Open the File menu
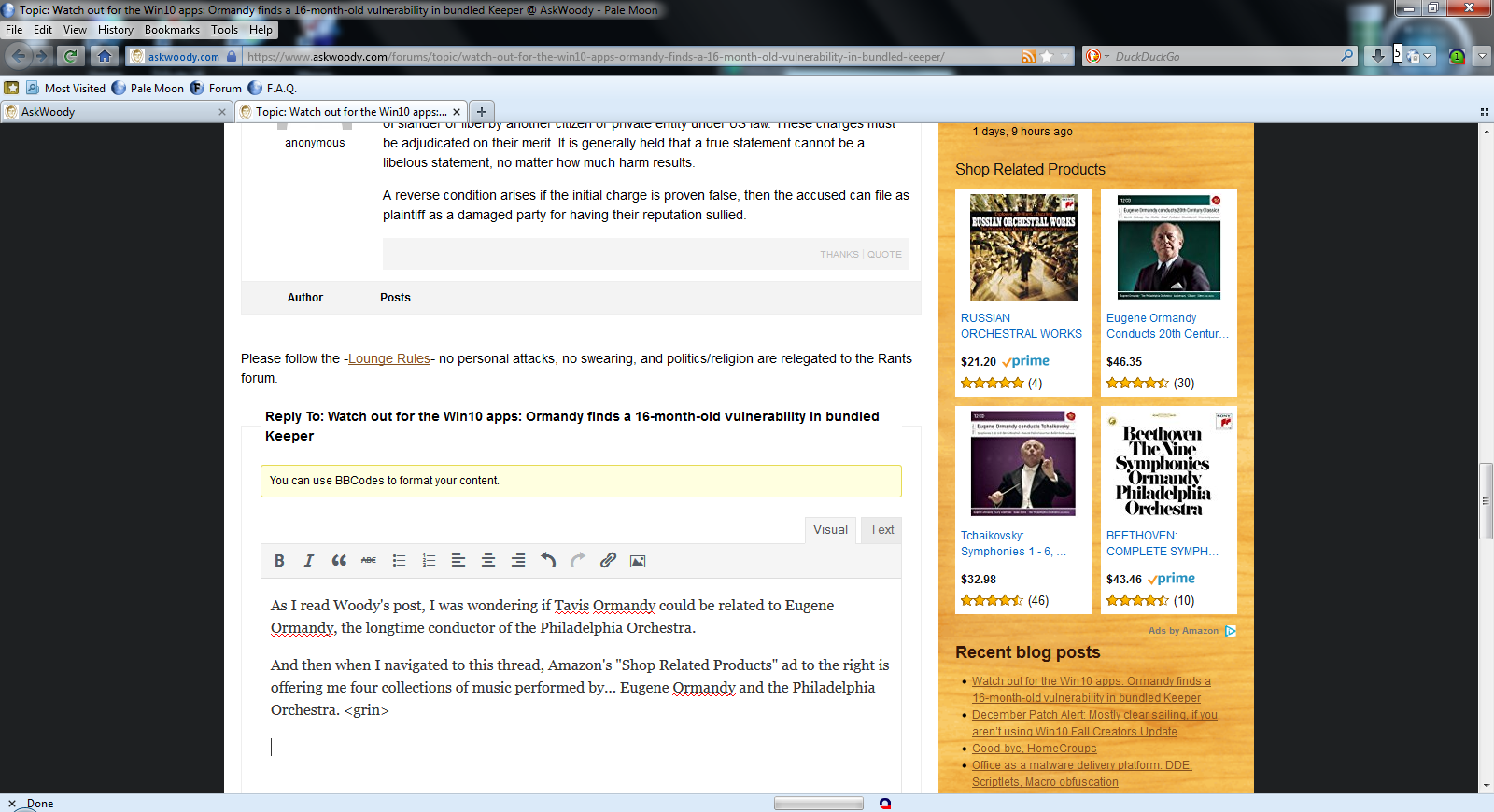Viewport: 1494px width, 812px height. (x=14, y=30)
